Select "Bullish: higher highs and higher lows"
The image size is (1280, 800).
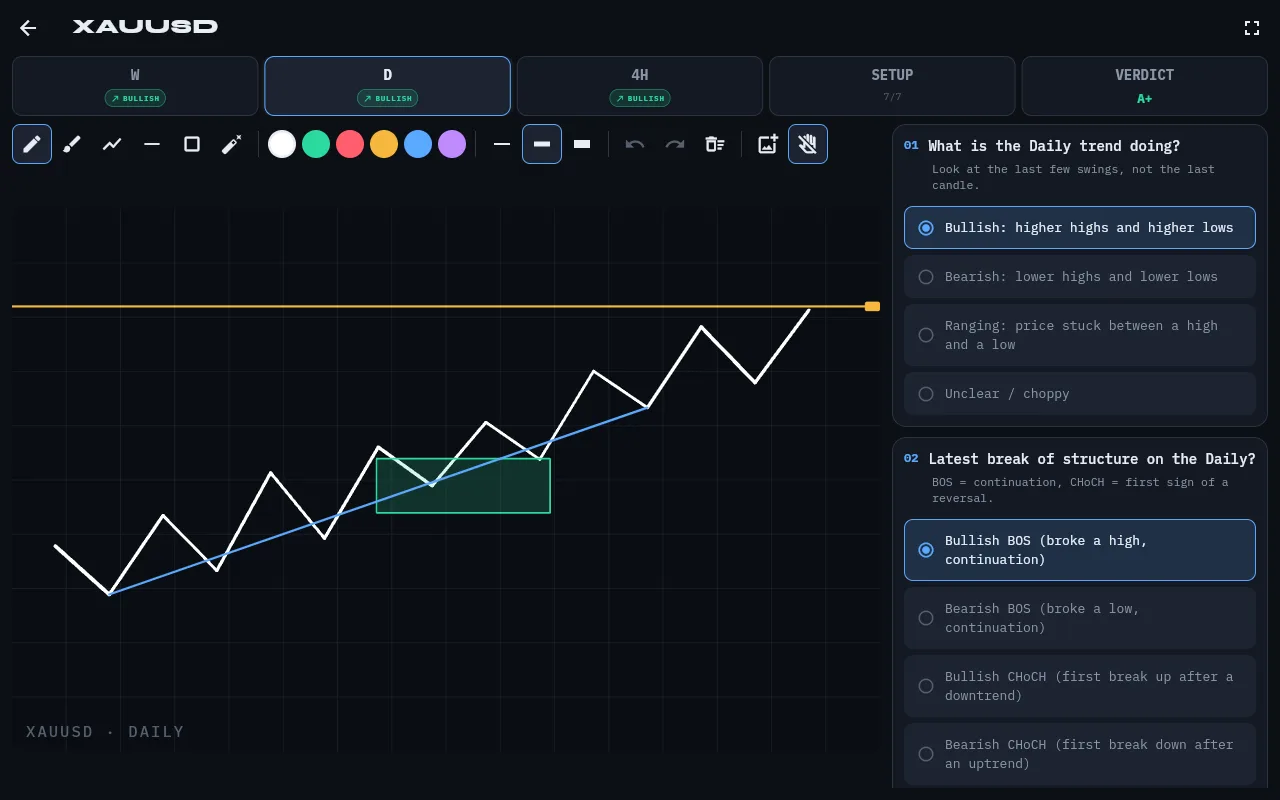coord(1080,228)
